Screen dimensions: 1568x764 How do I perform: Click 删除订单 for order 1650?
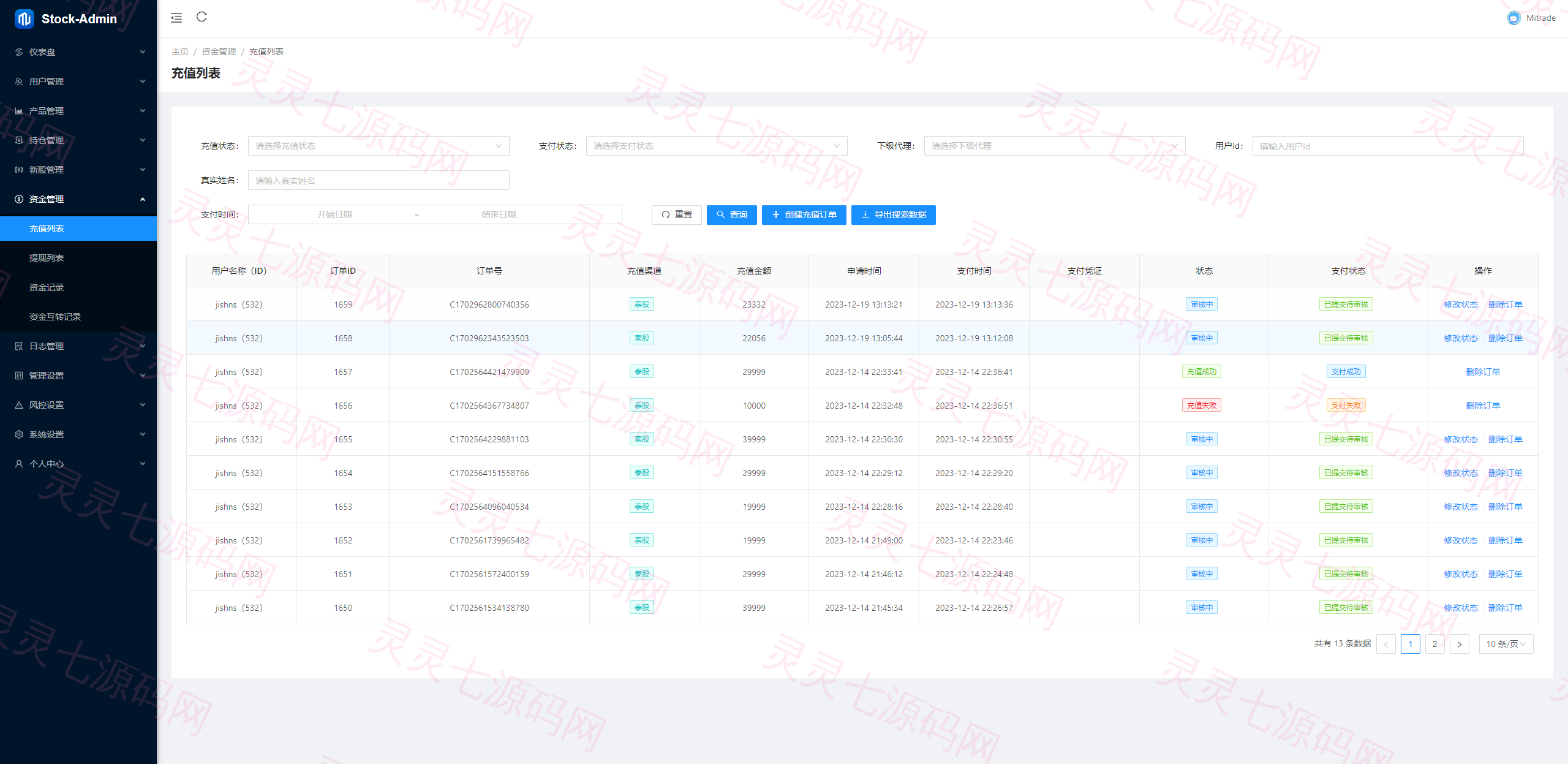[1506, 608]
